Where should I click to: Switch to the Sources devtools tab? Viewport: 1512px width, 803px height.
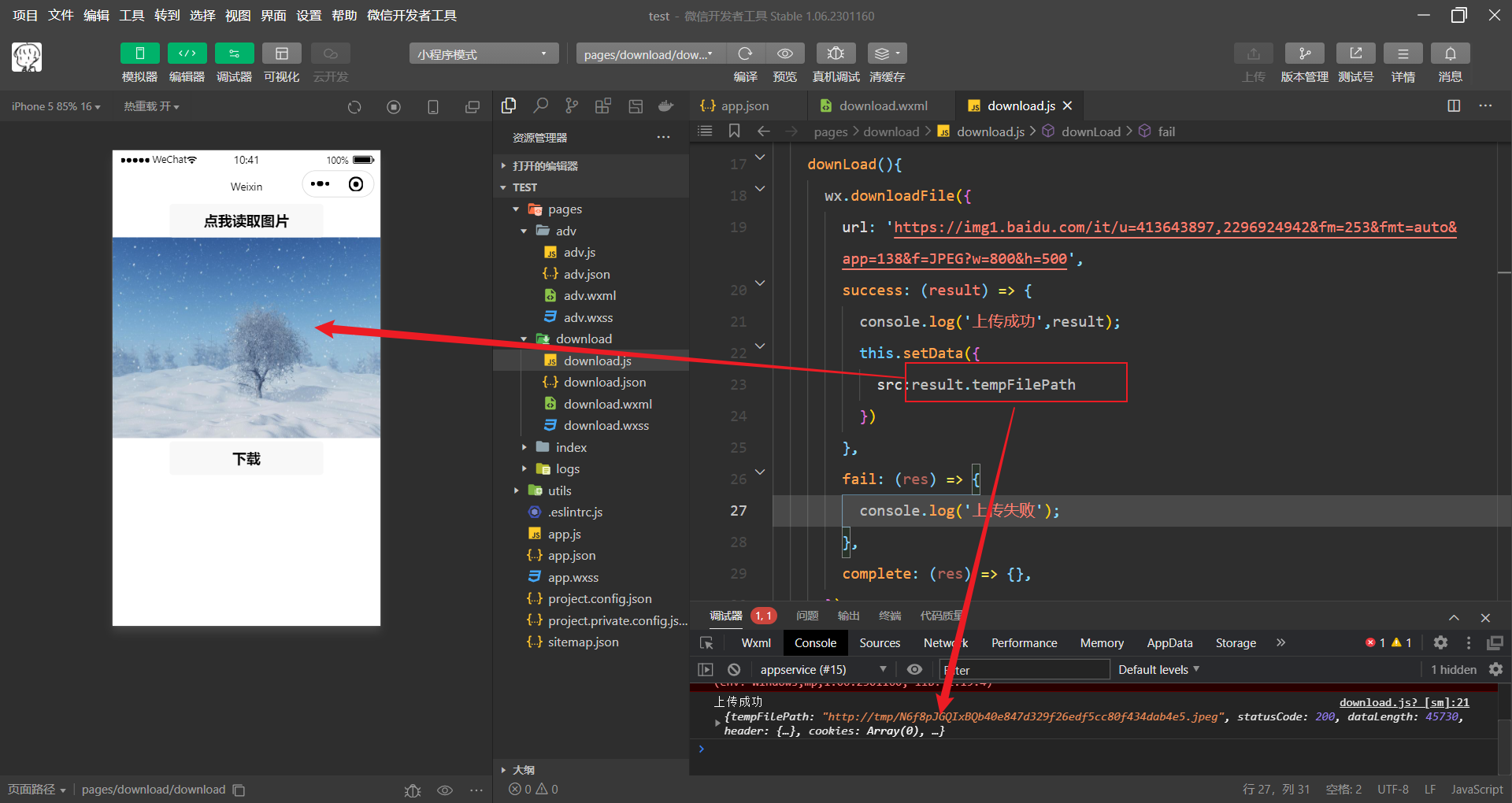pyautogui.click(x=880, y=643)
